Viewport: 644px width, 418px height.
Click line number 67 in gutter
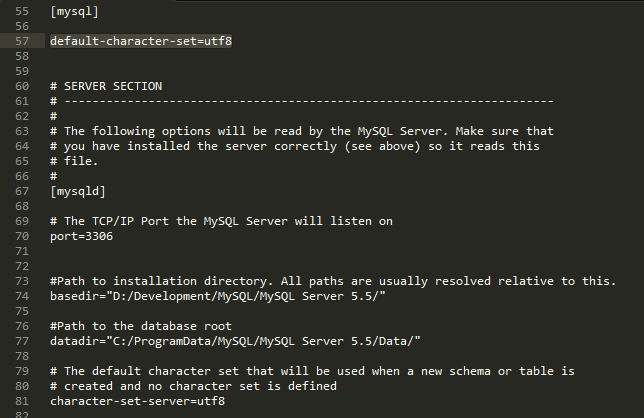pos(22,190)
